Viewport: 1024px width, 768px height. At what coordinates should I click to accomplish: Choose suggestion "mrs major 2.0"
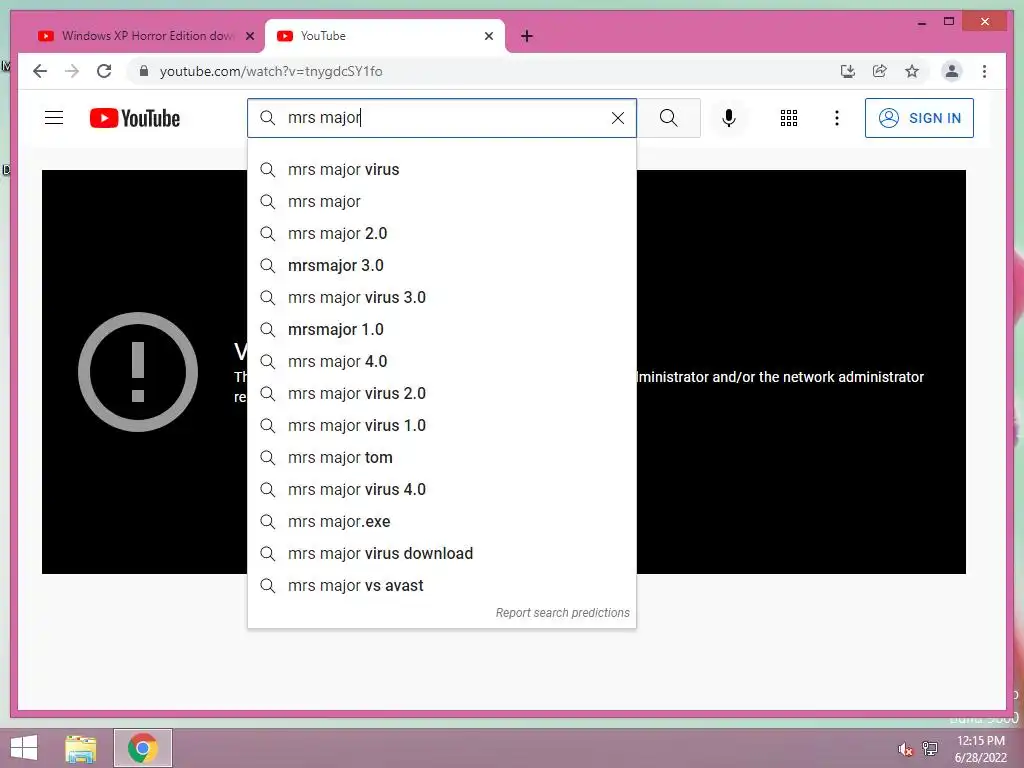point(442,234)
